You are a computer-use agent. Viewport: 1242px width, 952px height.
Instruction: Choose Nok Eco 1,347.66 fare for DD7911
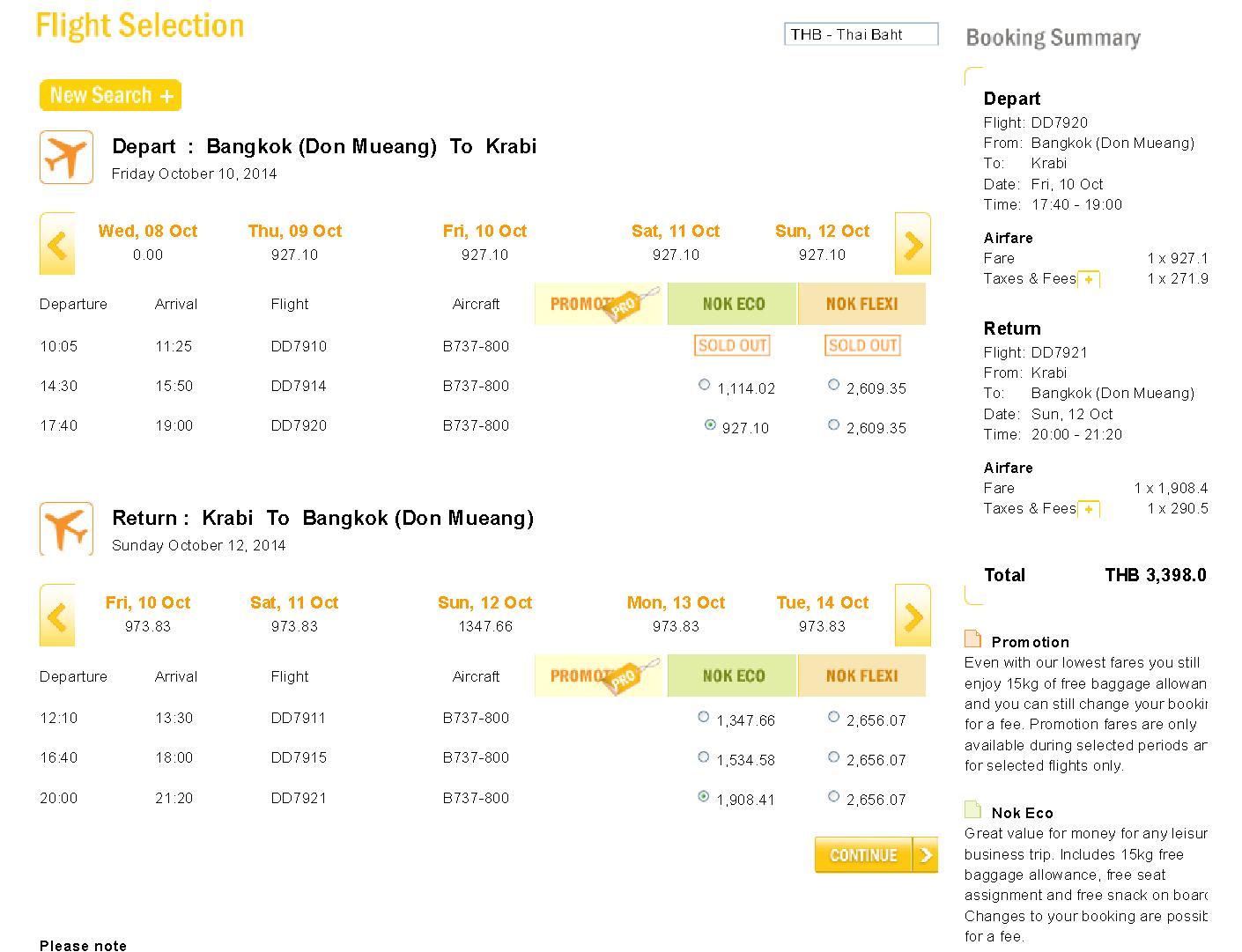click(x=703, y=717)
